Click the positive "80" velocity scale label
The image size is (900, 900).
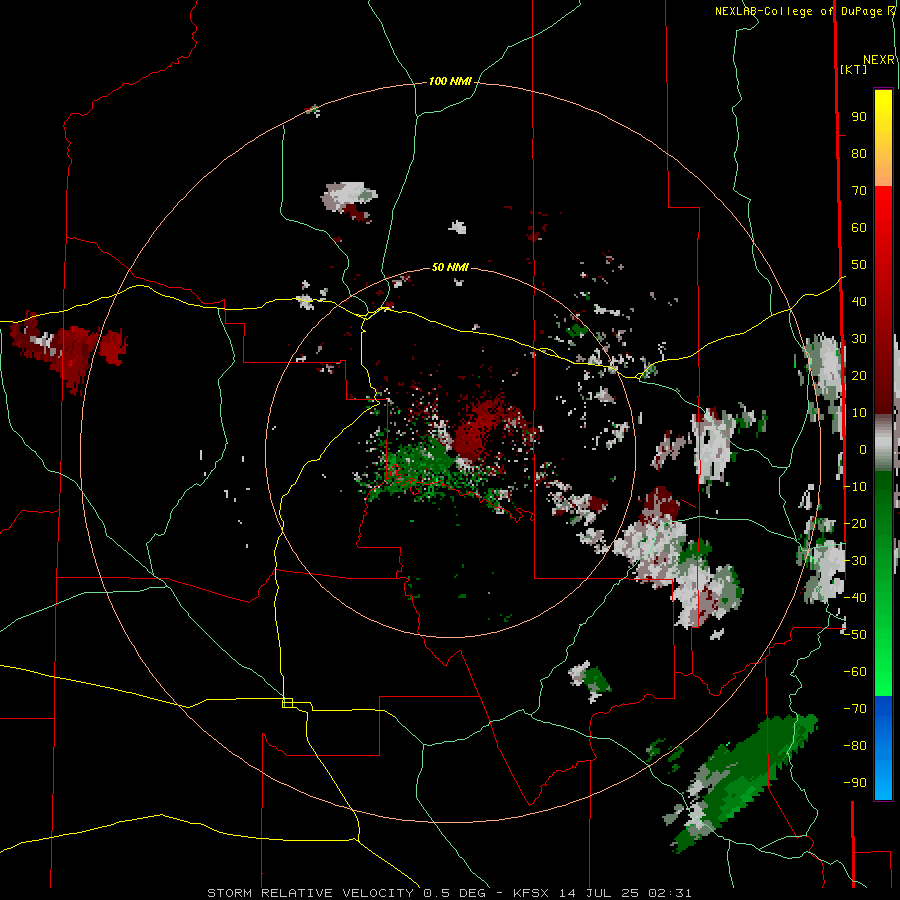[x=859, y=154]
